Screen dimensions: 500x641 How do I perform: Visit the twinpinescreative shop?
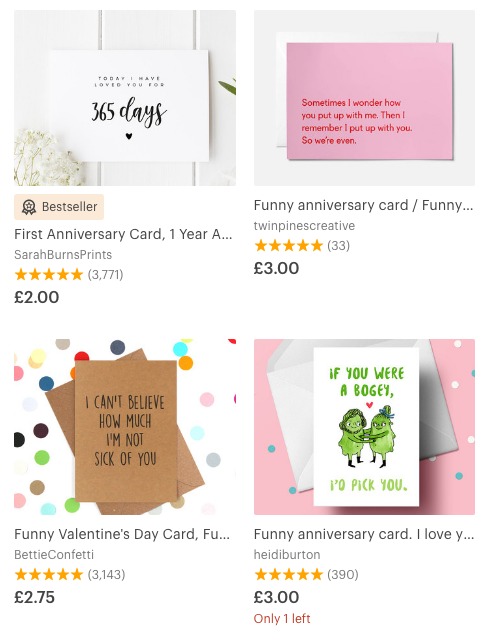pos(304,226)
